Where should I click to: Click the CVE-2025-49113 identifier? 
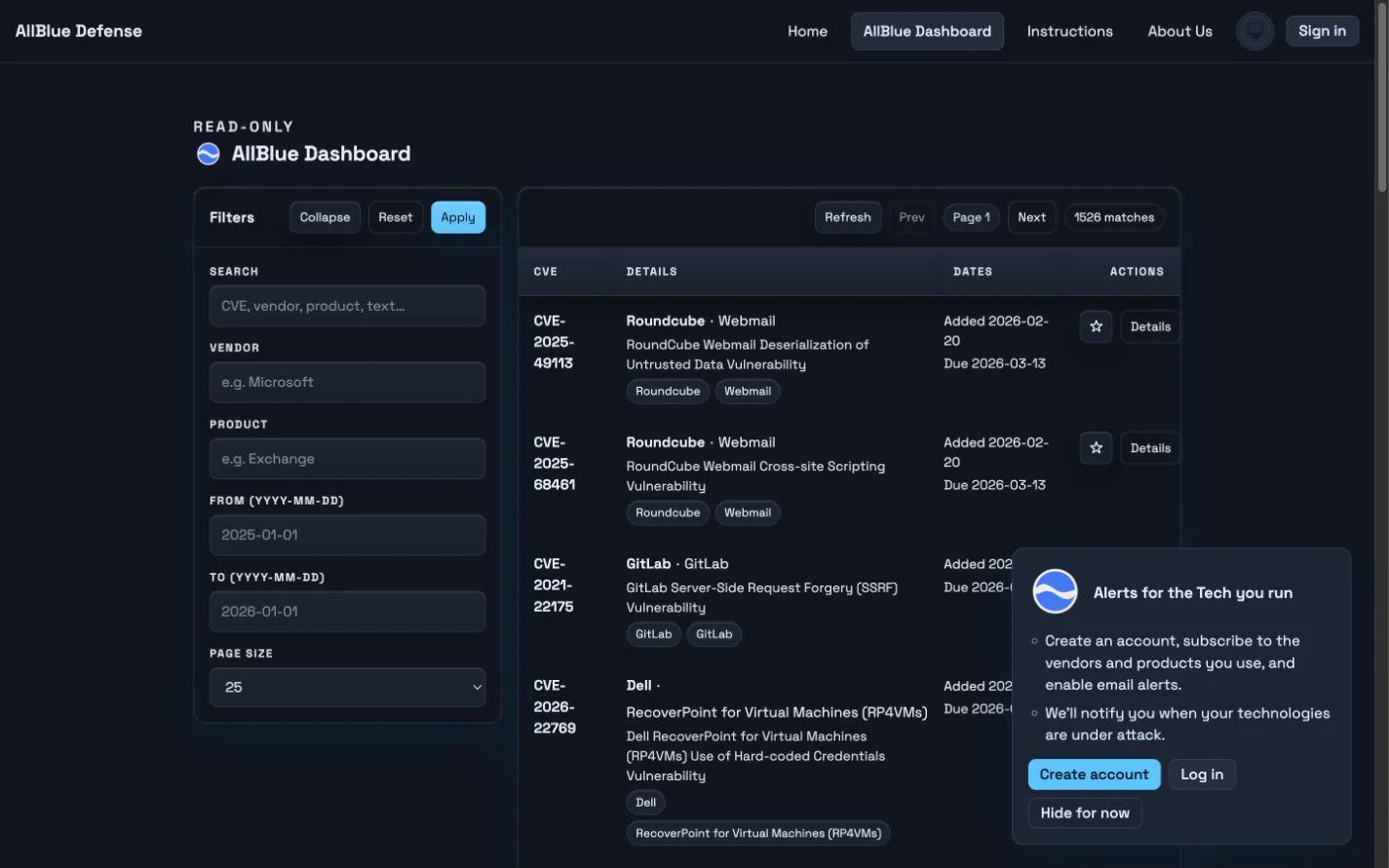(554, 342)
